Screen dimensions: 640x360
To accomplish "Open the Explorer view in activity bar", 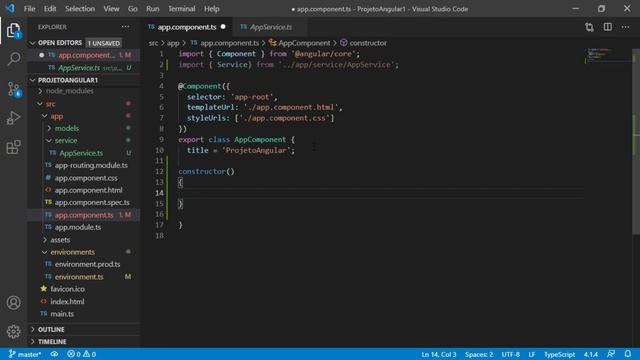I will pos(13,31).
